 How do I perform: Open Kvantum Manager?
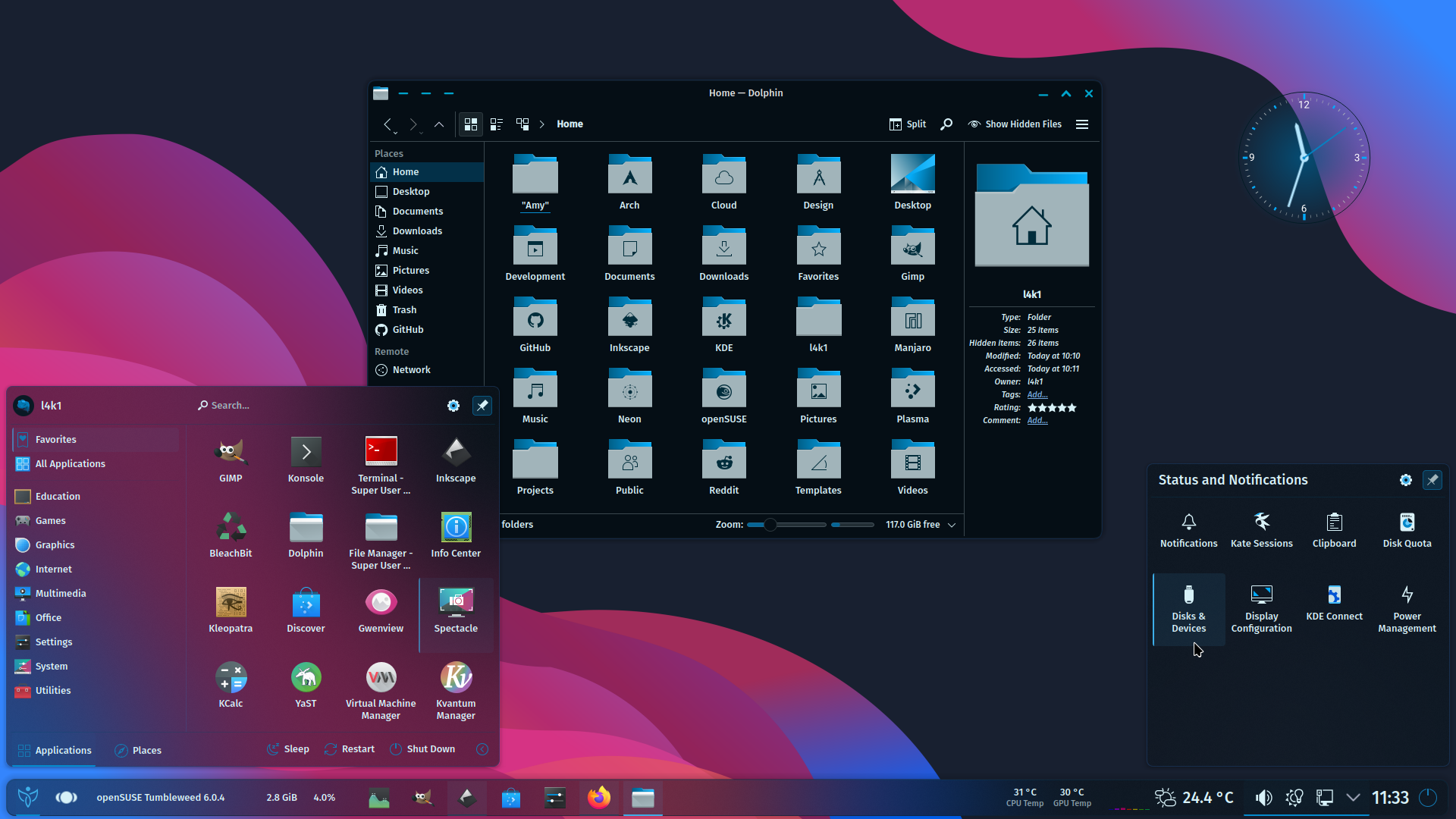pyautogui.click(x=456, y=692)
